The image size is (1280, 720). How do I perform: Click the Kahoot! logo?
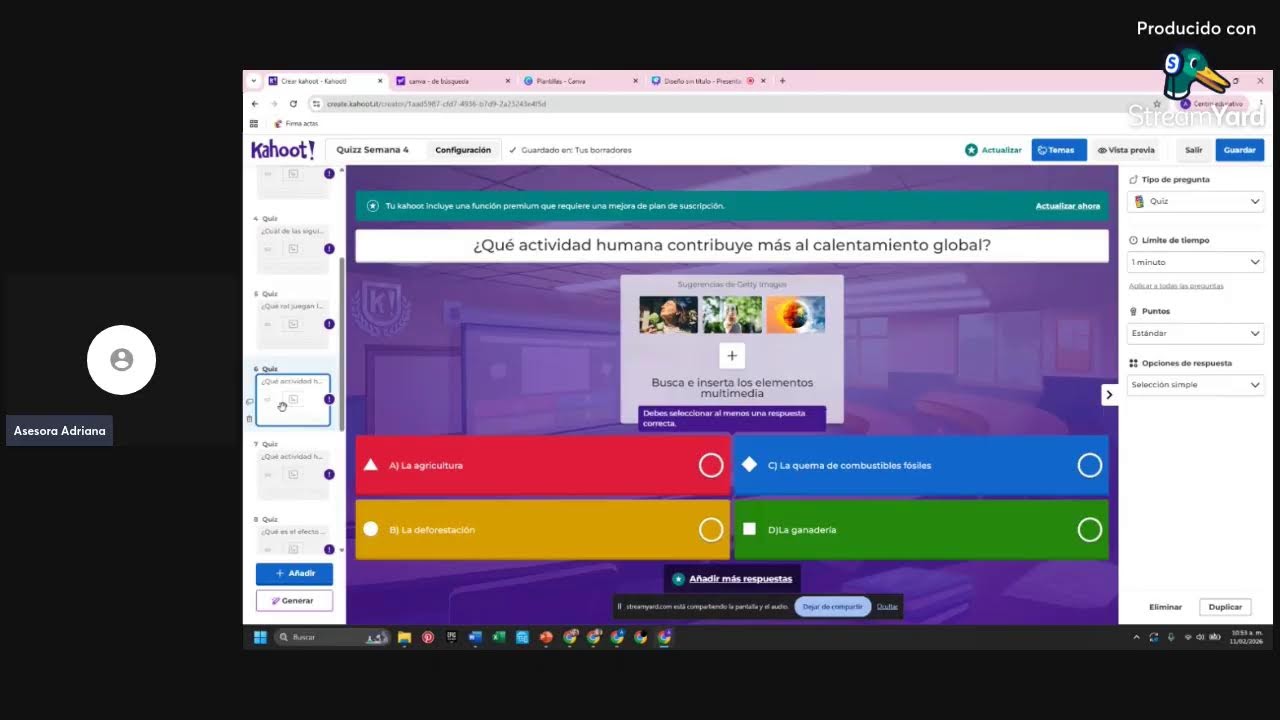click(x=283, y=150)
